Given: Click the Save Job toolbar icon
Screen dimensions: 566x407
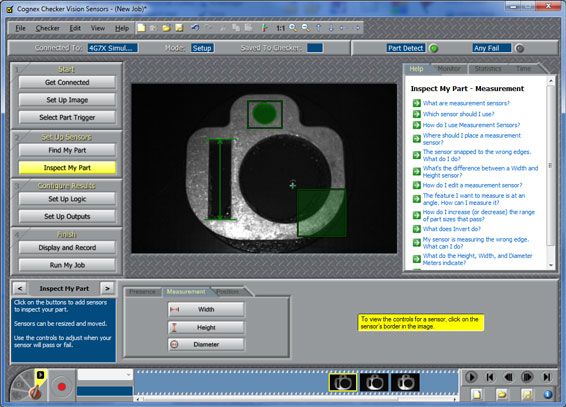Looking at the screenshot, I should pyautogui.click(x=179, y=28).
